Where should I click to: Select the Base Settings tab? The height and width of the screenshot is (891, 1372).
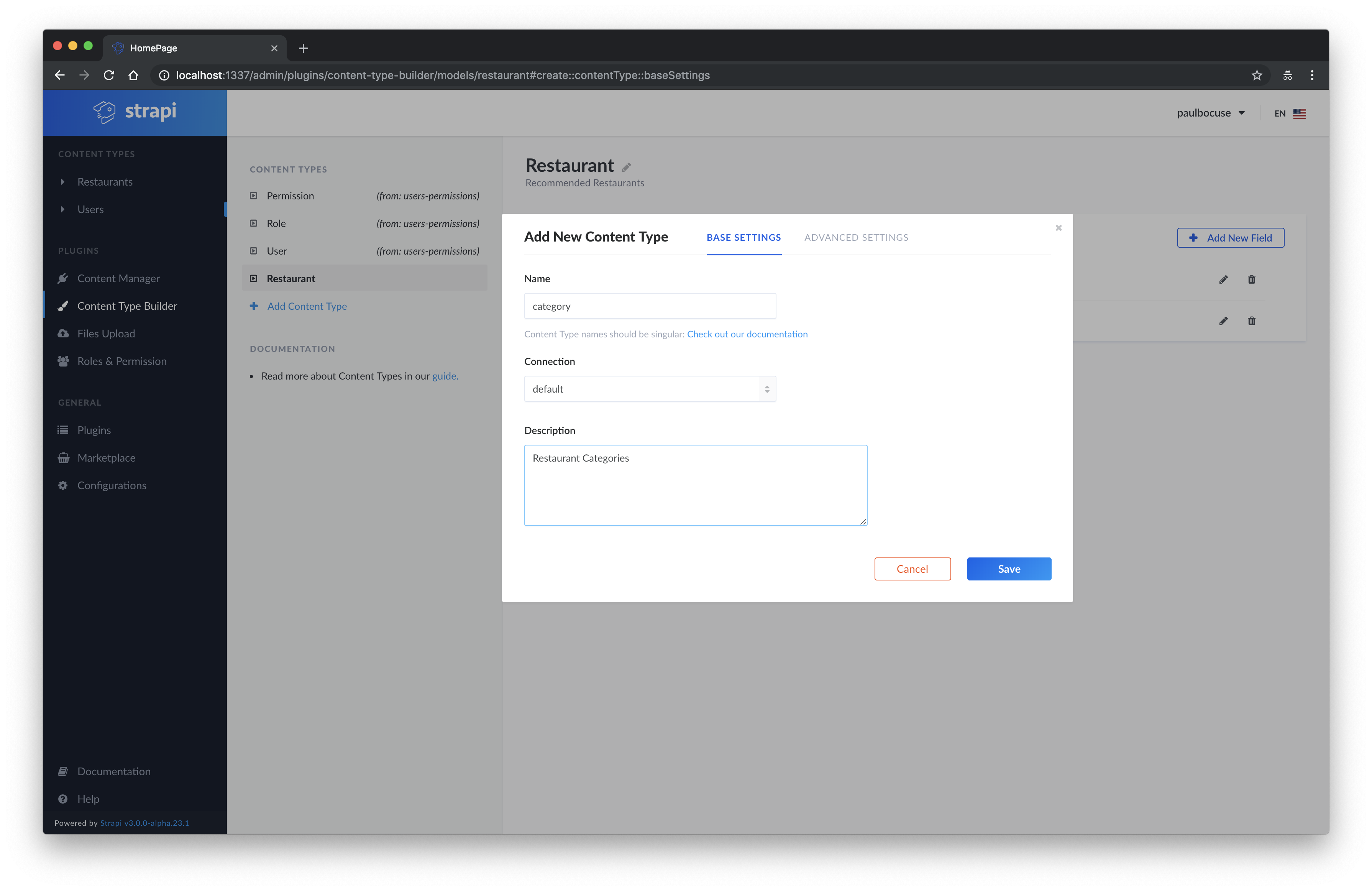[x=743, y=238]
